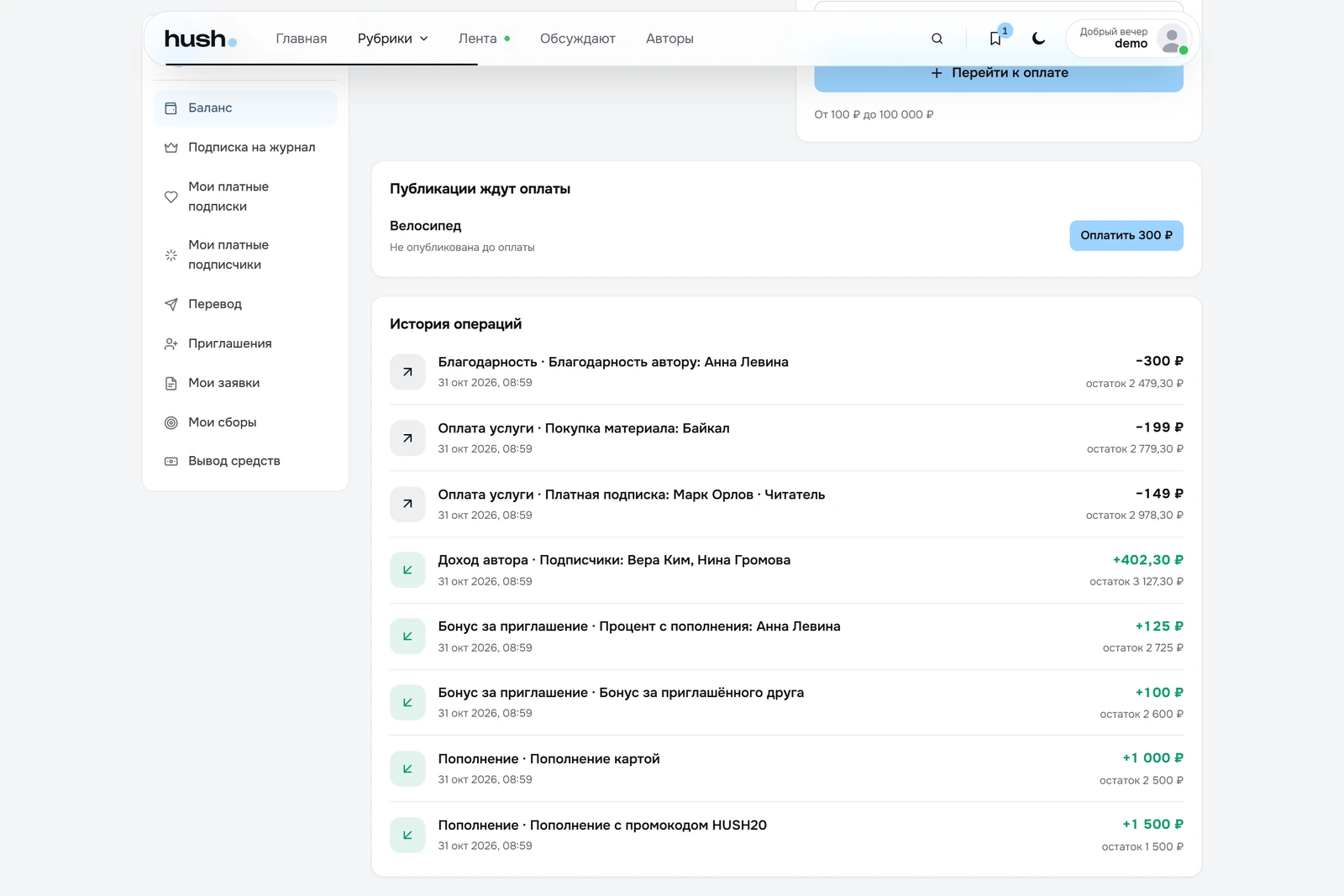The width and height of the screenshot is (1344, 896).
Task: Open the Лента navigation item
Action: click(x=484, y=39)
